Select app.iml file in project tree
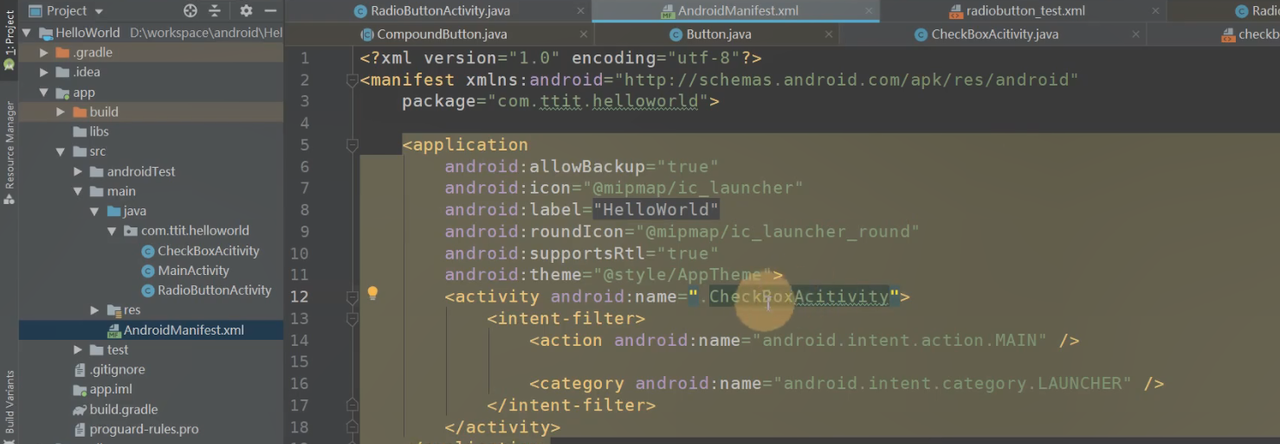The height and width of the screenshot is (444, 1280). point(110,389)
